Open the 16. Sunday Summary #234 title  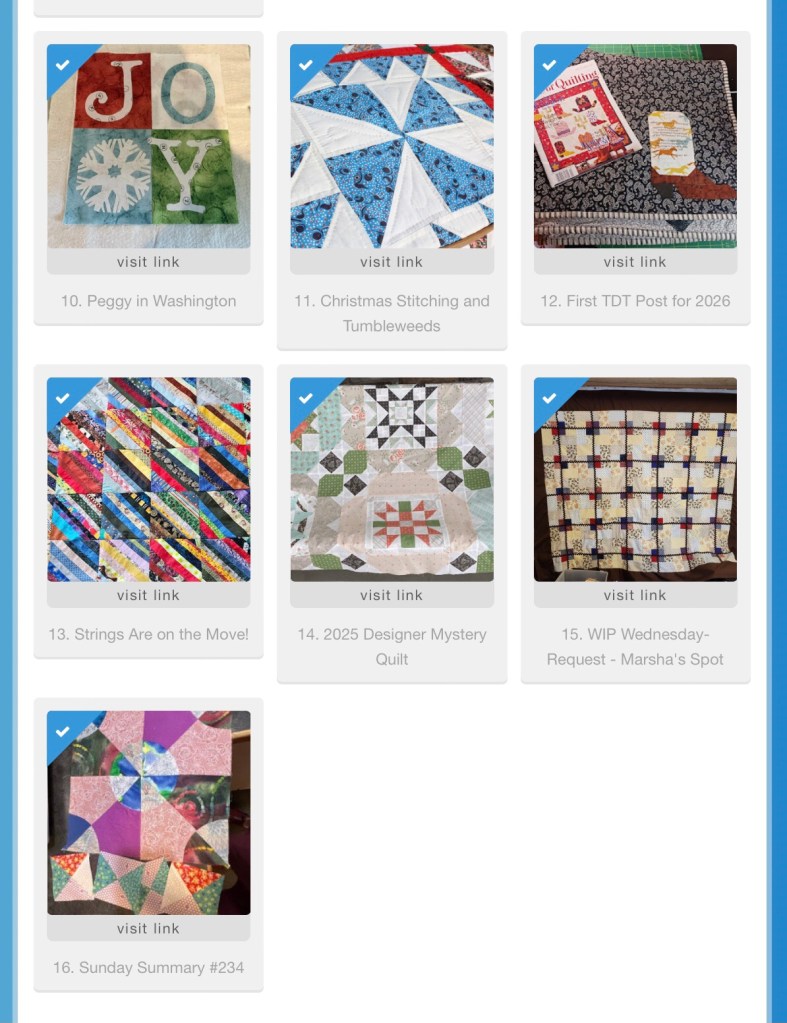click(149, 968)
